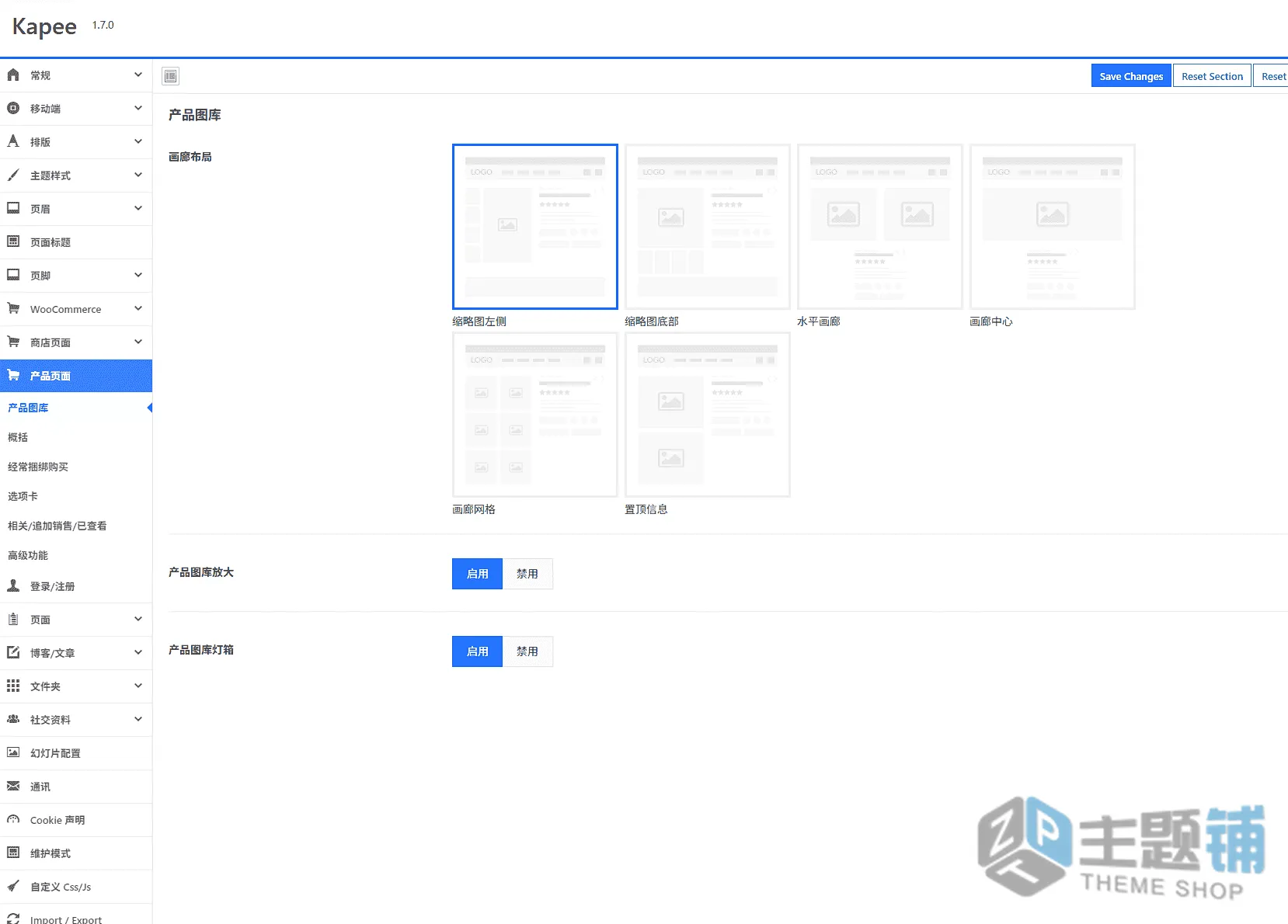The width and height of the screenshot is (1288, 924).
Task: Click the Reset Section button
Action: tap(1212, 76)
